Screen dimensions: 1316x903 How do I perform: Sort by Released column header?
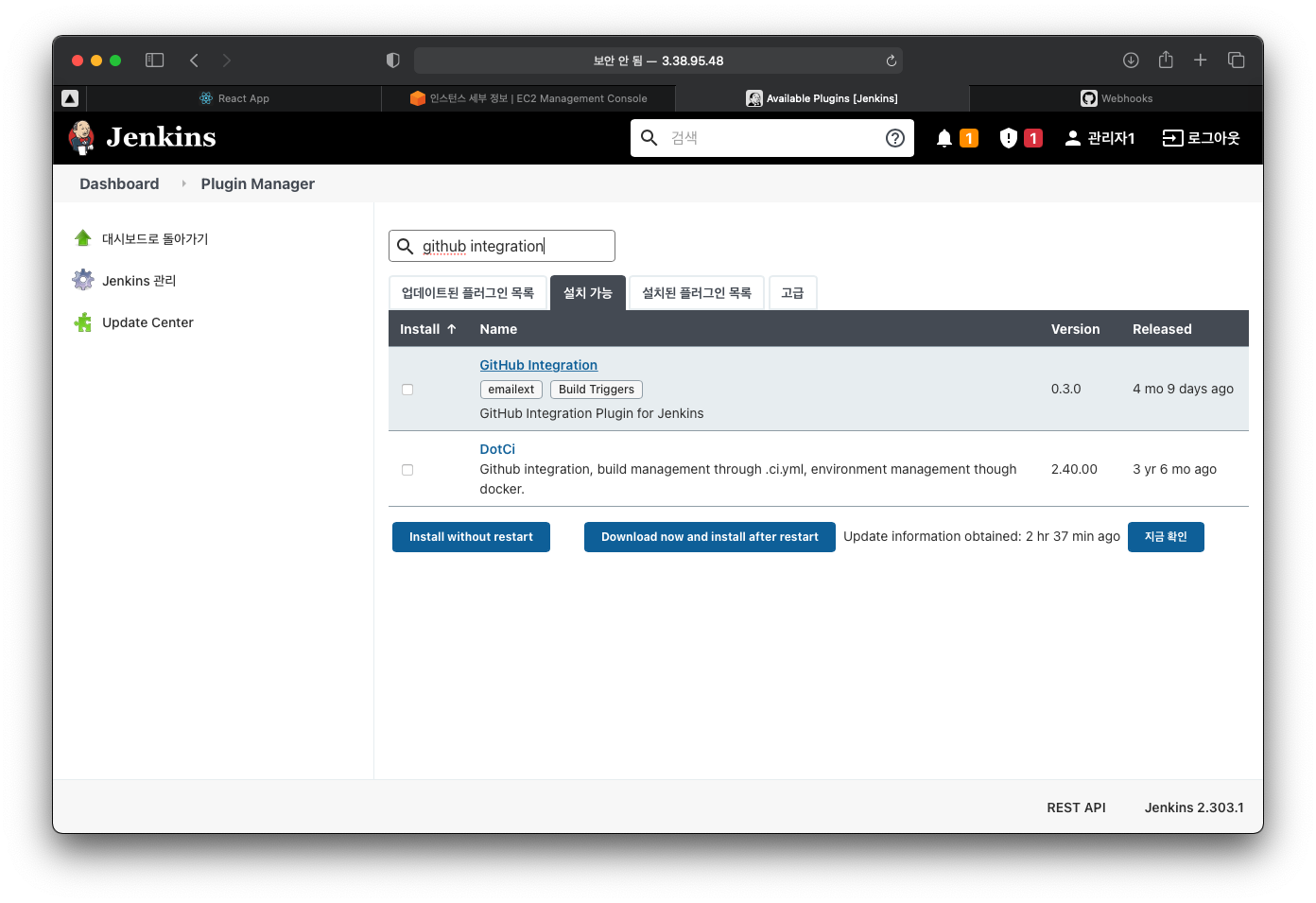click(x=1162, y=329)
